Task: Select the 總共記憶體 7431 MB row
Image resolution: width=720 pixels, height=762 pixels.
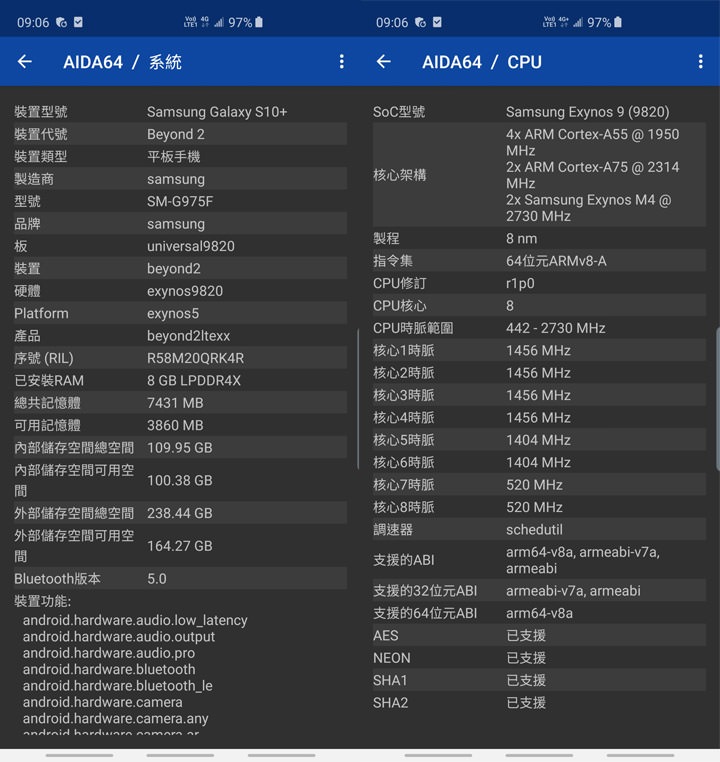Action: (x=180, y=402)
